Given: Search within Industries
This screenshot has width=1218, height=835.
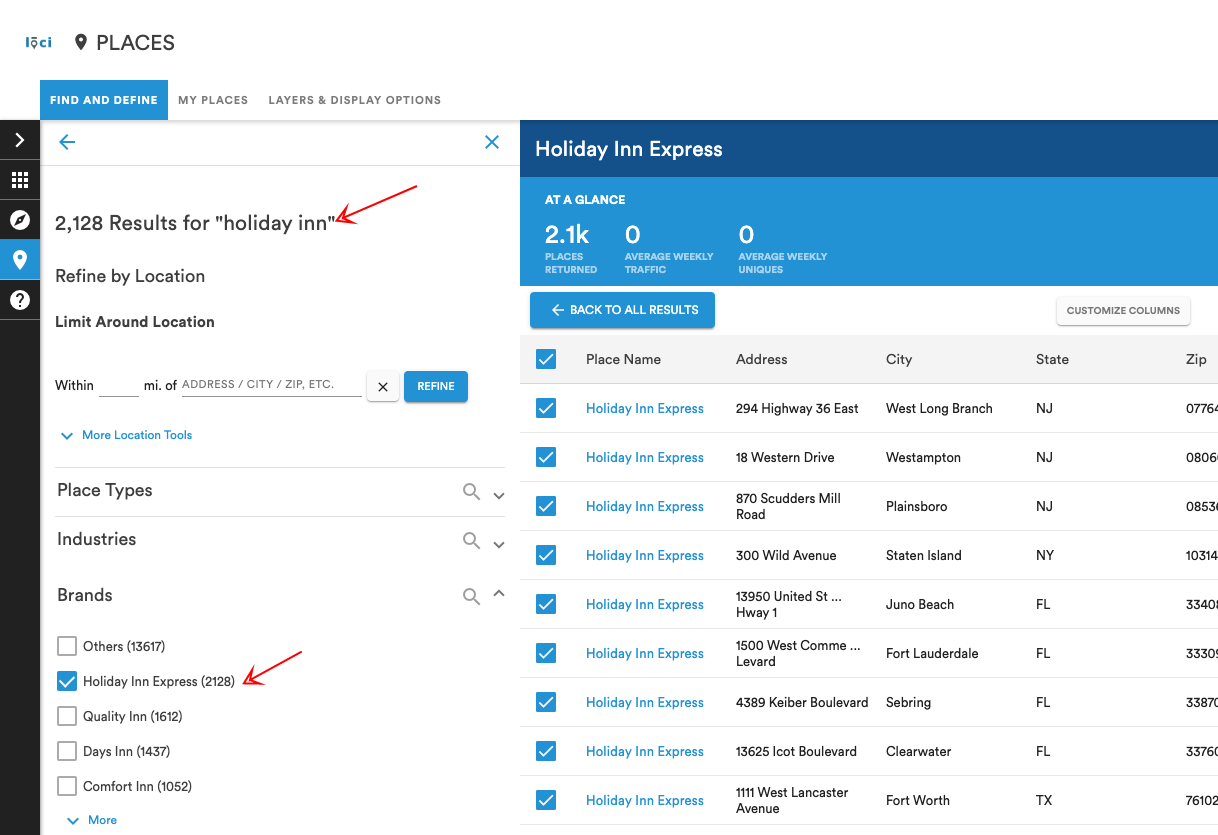Looking at the screenshot, I should pos(471,540).
